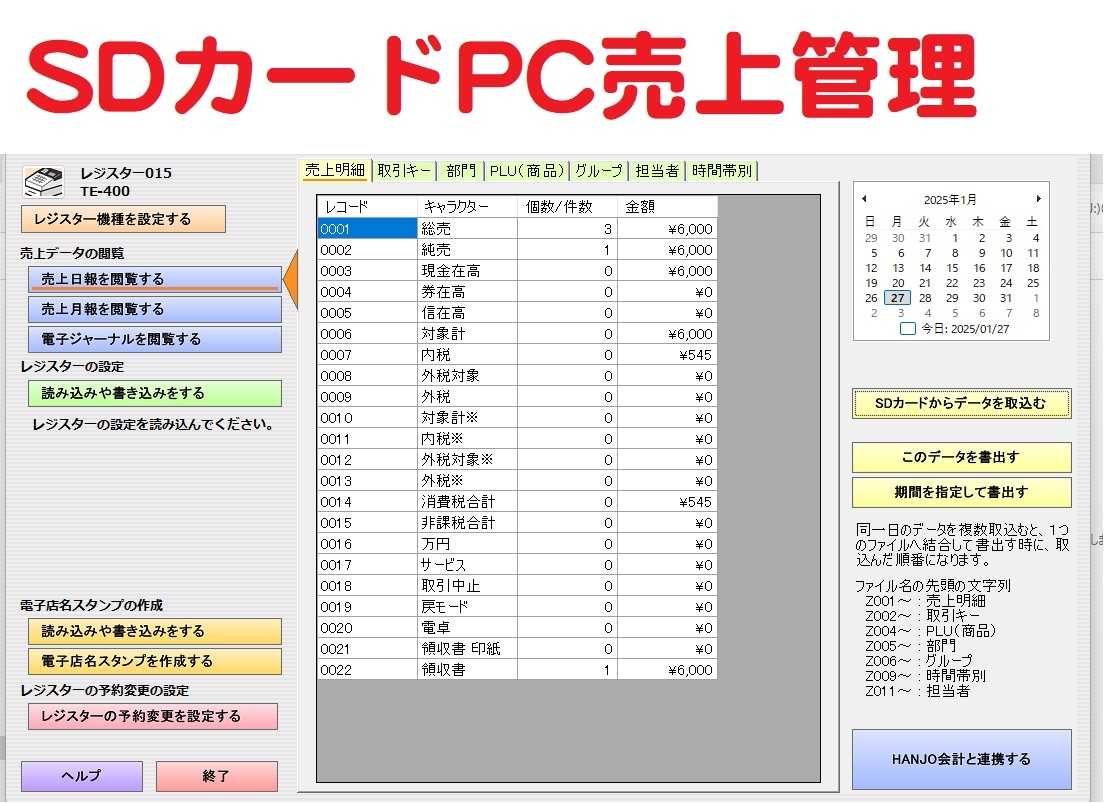The height and width of the screenshot is (803, 1106).
Task: Switch to the 時間帯別 tab
Action: point(722,171)
